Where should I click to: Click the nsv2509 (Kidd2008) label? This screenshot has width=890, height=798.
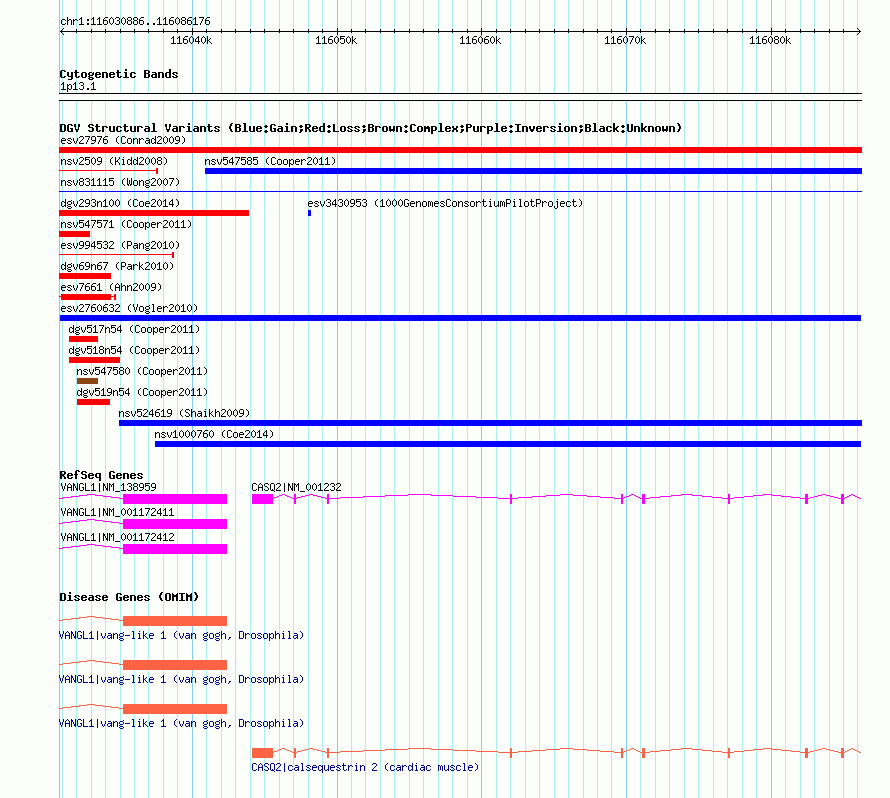pyautogui.click(x=114, y=161)
